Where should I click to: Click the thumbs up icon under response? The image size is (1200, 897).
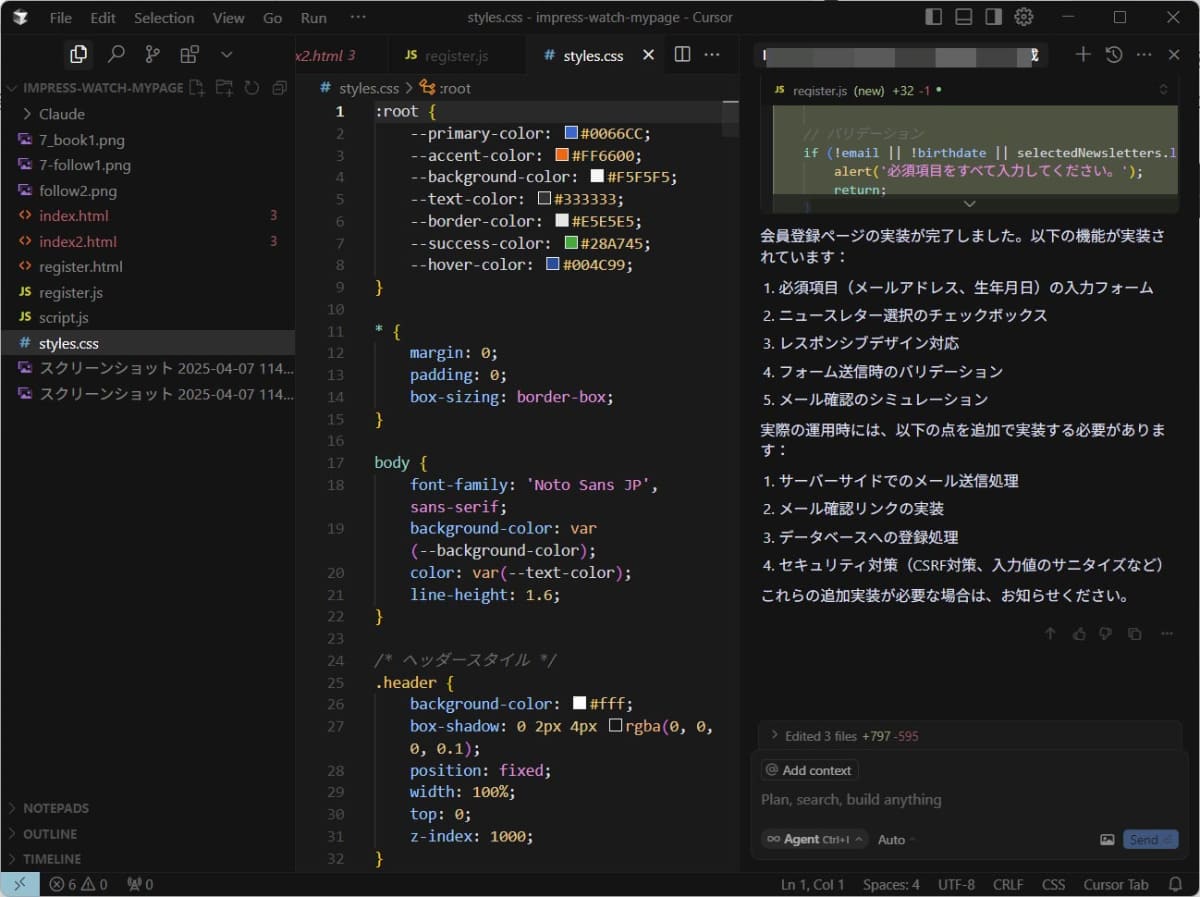pos(1078,633)
